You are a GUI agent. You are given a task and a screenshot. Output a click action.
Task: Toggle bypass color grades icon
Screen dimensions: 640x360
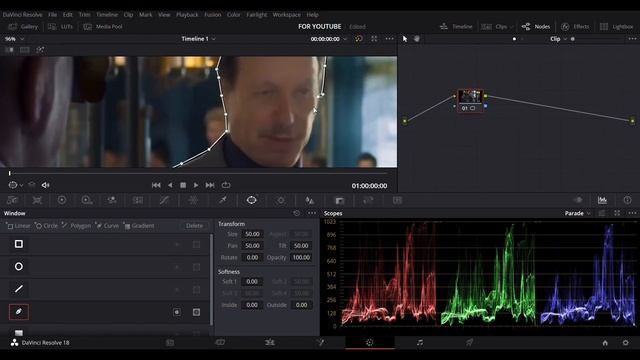pyautogui.click(x=359, y=39)
